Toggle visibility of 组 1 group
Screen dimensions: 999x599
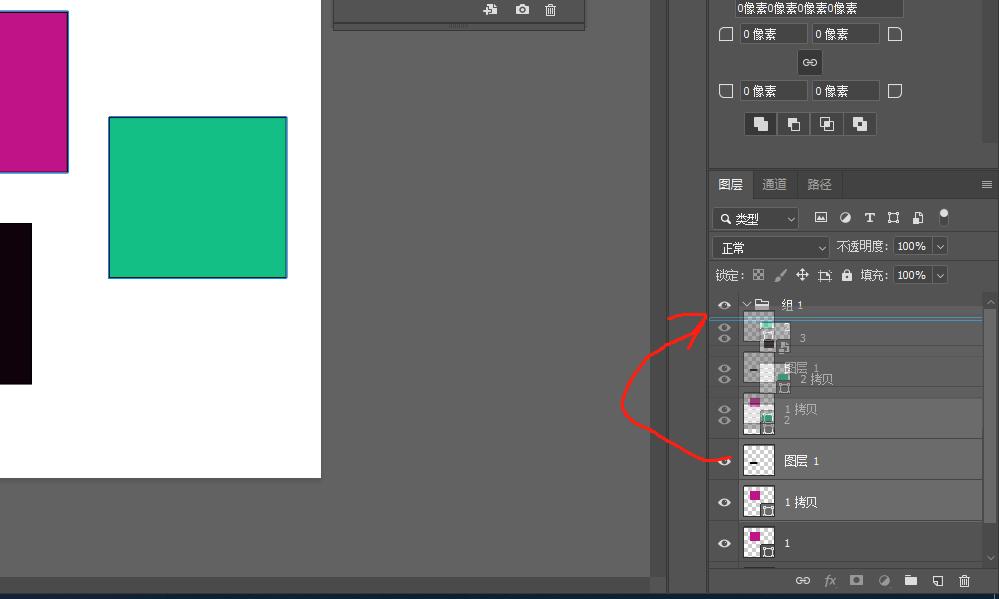click(725, 305)
